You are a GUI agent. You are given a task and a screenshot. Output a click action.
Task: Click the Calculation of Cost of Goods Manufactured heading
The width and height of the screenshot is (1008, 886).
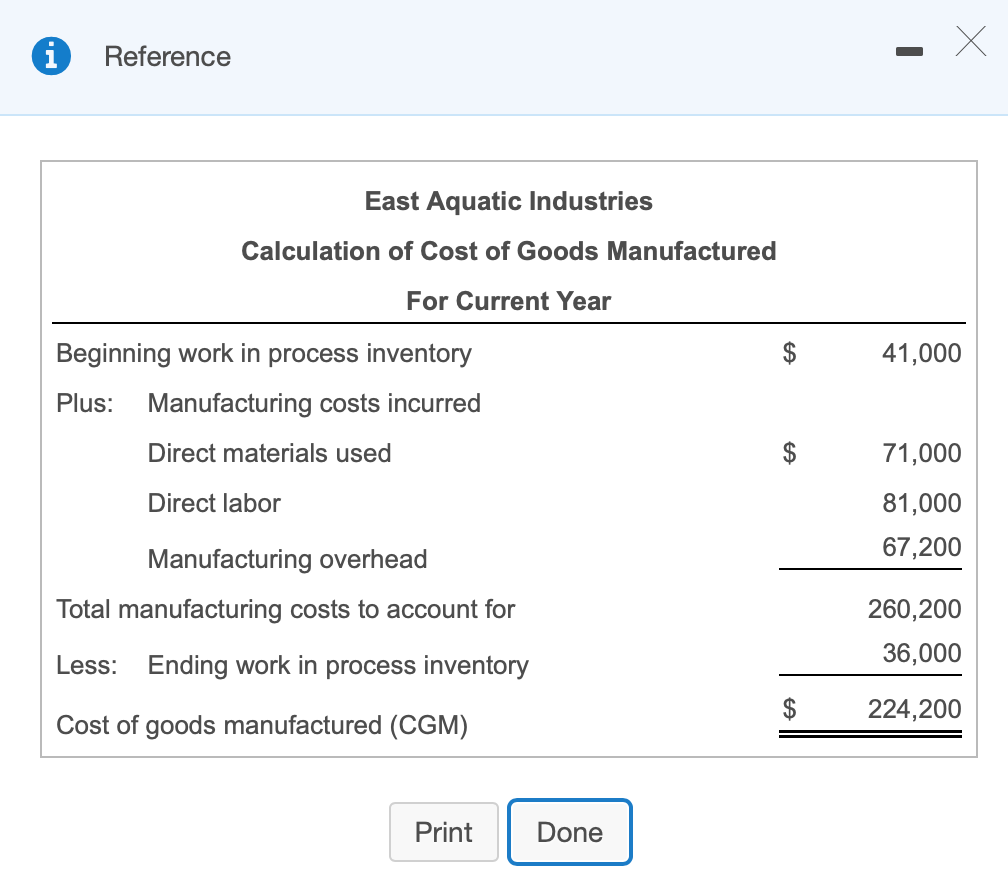(x=508, y=251)
